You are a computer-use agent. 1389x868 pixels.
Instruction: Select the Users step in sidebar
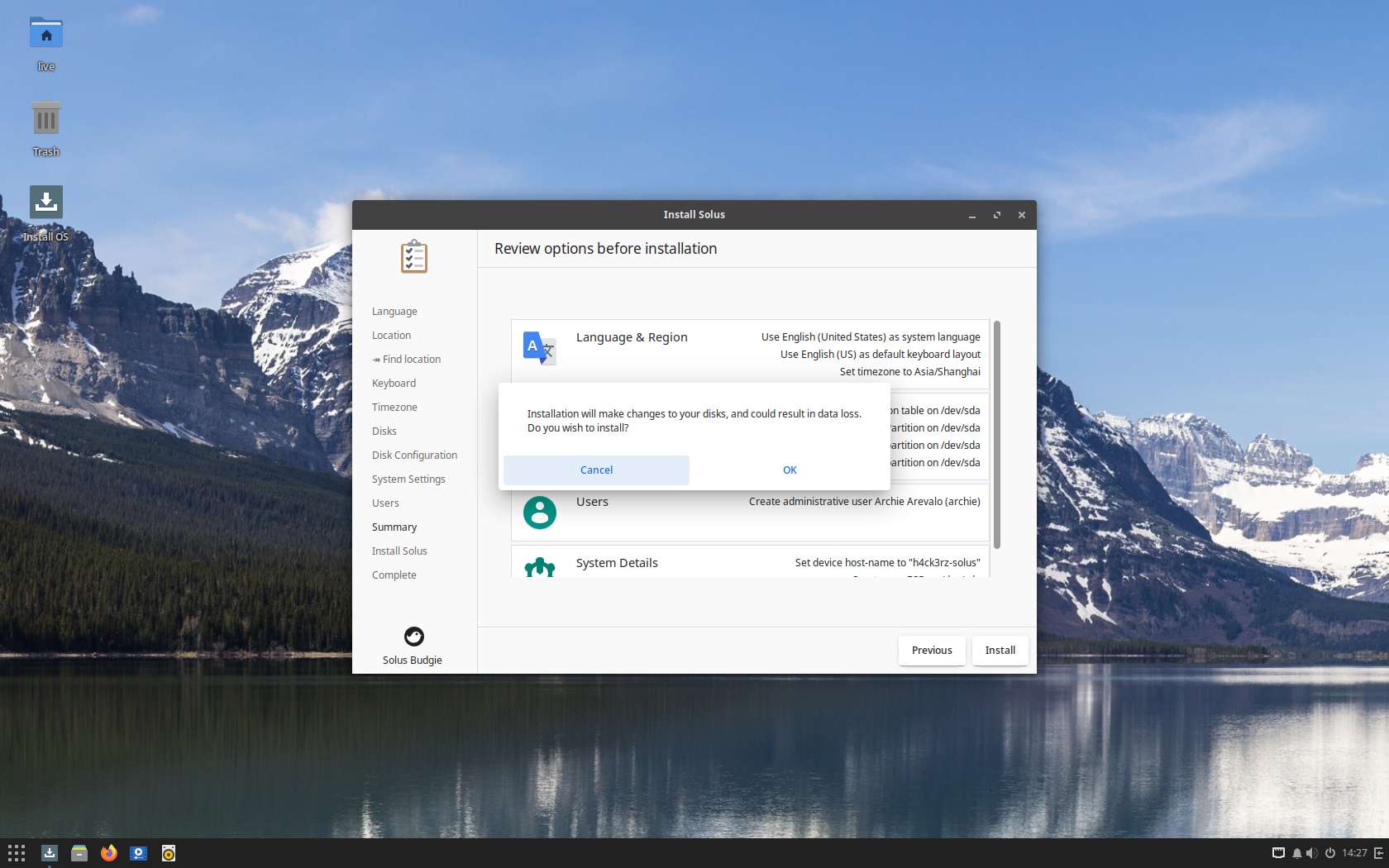[x=385, y=503]
